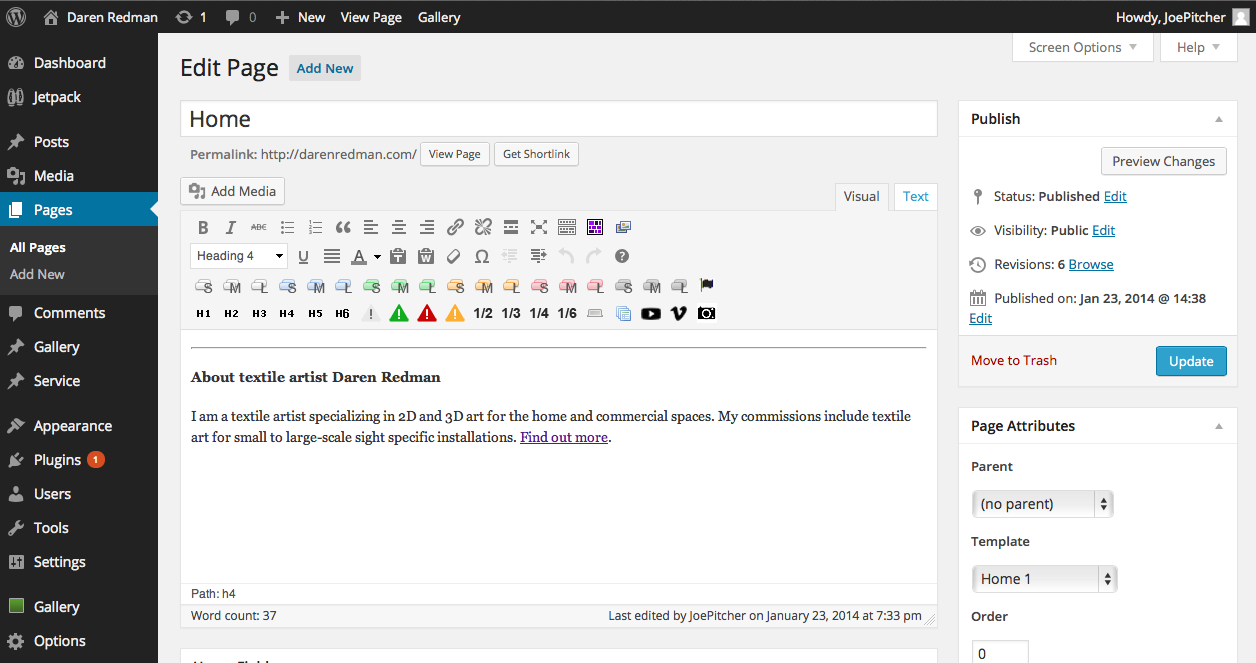
Task: Expand the Help panel
Action: 1198,47
